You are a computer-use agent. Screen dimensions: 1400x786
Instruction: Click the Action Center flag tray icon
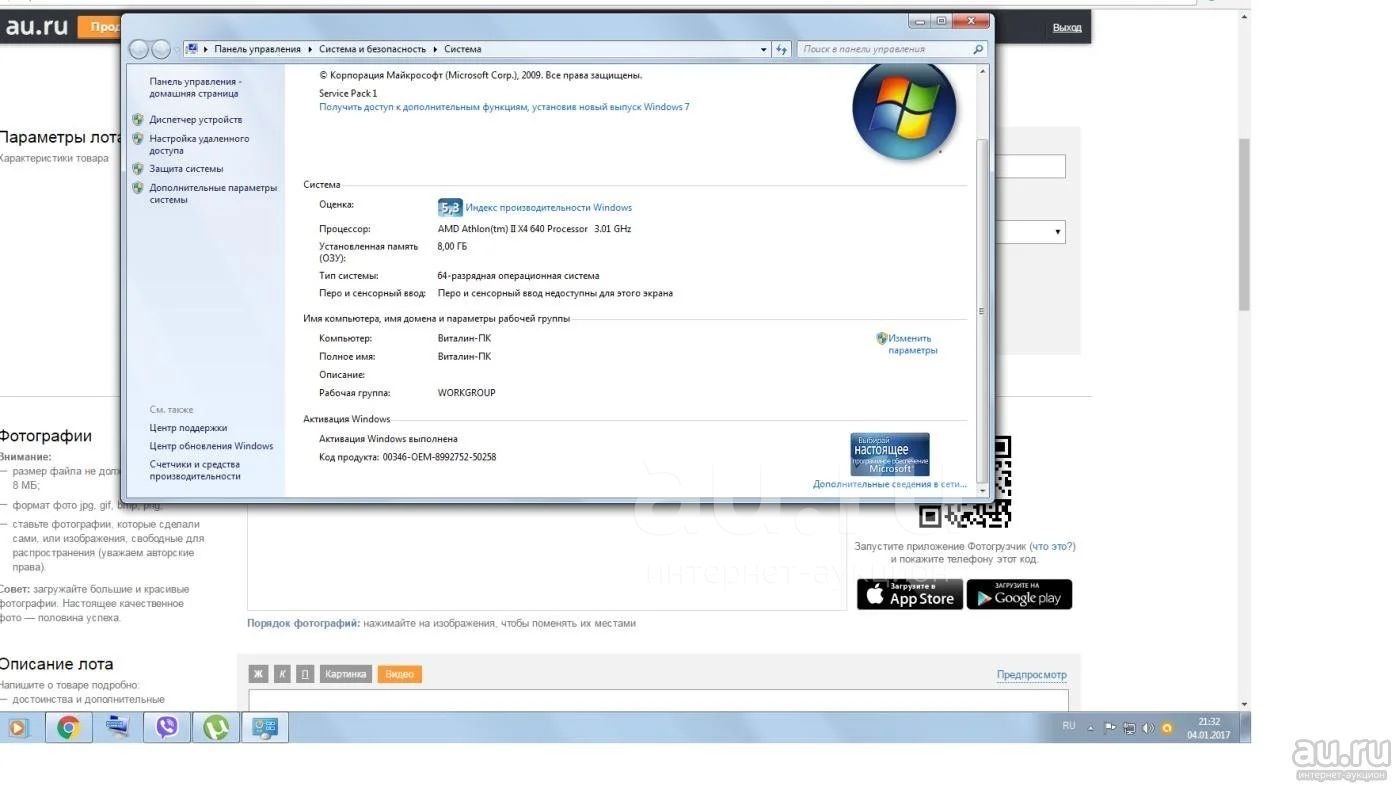pos(1110,728)
